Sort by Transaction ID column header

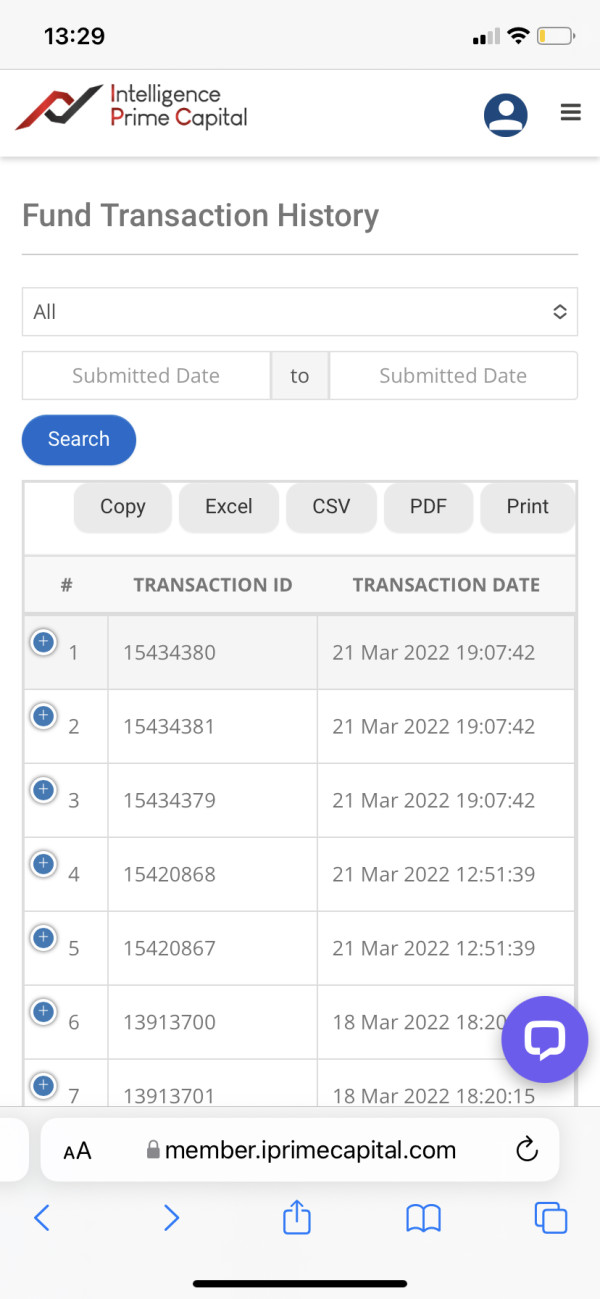click(x=212, y=585)
